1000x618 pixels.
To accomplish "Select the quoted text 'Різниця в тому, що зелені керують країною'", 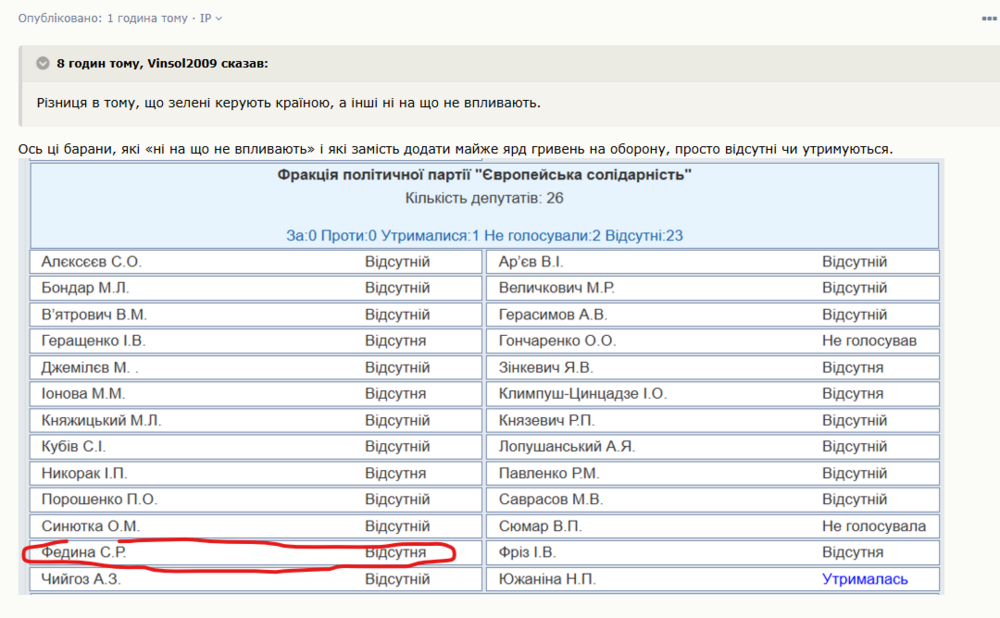I will [184, 103].
